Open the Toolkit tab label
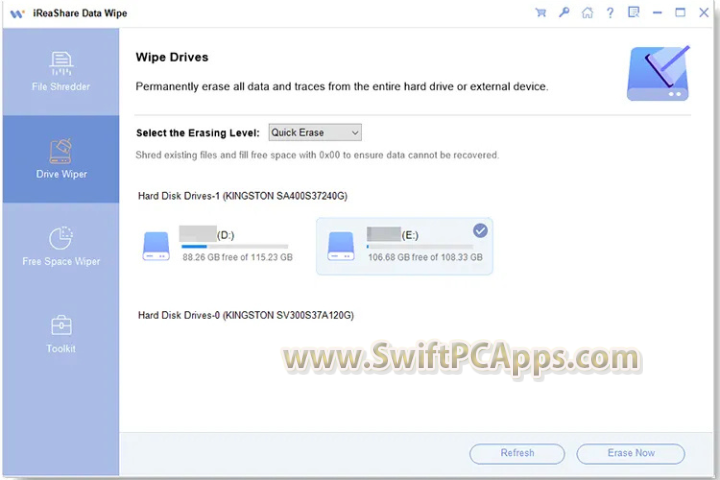Viewport: 720px width, 480px height. coord(61,349)
